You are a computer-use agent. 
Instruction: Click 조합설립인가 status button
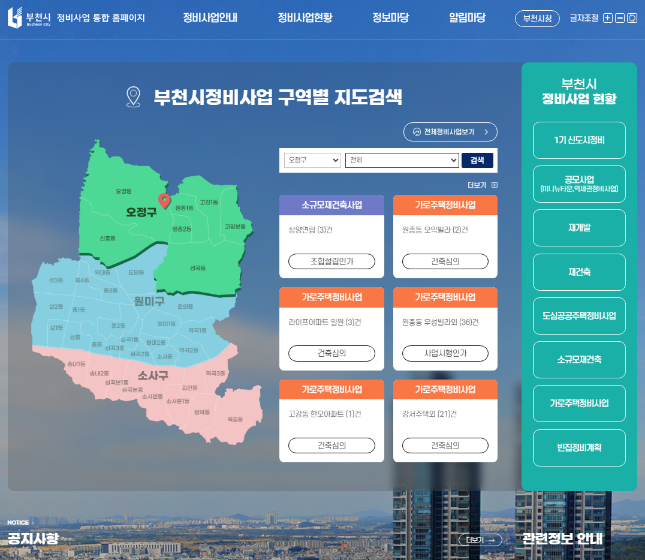pos(331,261)
